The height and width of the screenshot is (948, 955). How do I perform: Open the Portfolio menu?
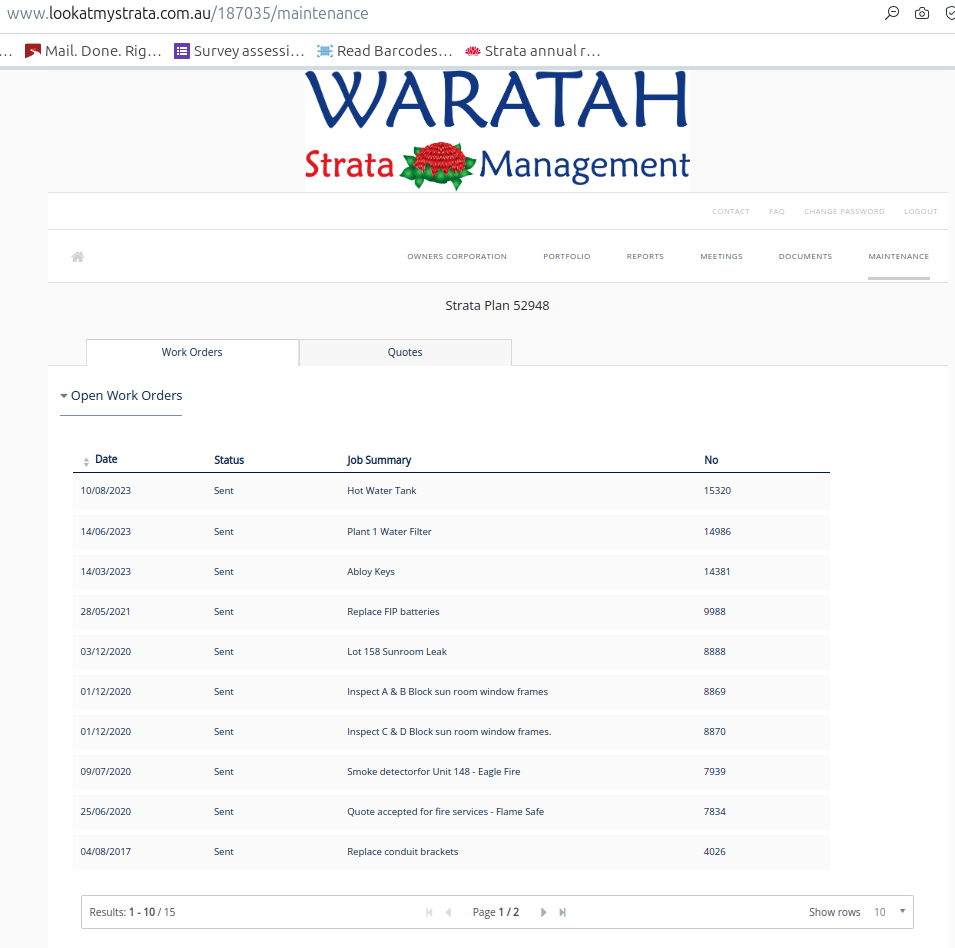[x=566, y=256]
